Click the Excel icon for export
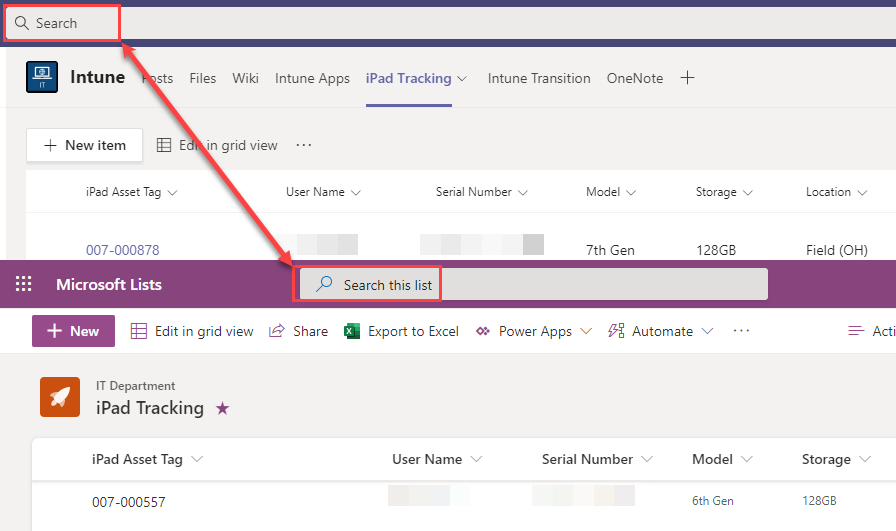The height and width of the screenshot is (531, 896). coord(352,331)
